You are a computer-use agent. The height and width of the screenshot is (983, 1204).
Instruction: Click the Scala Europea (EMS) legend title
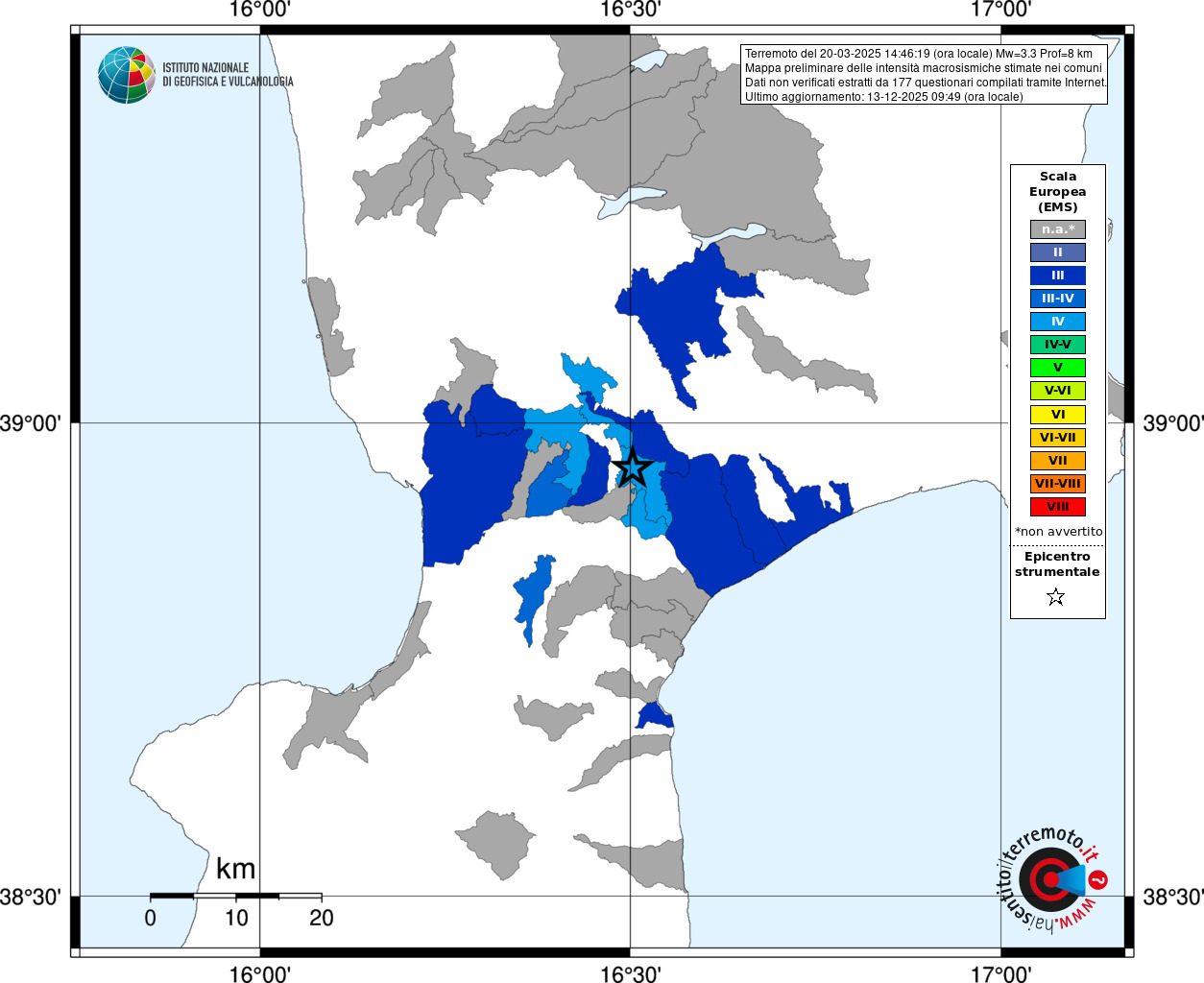coord(1058,192)
